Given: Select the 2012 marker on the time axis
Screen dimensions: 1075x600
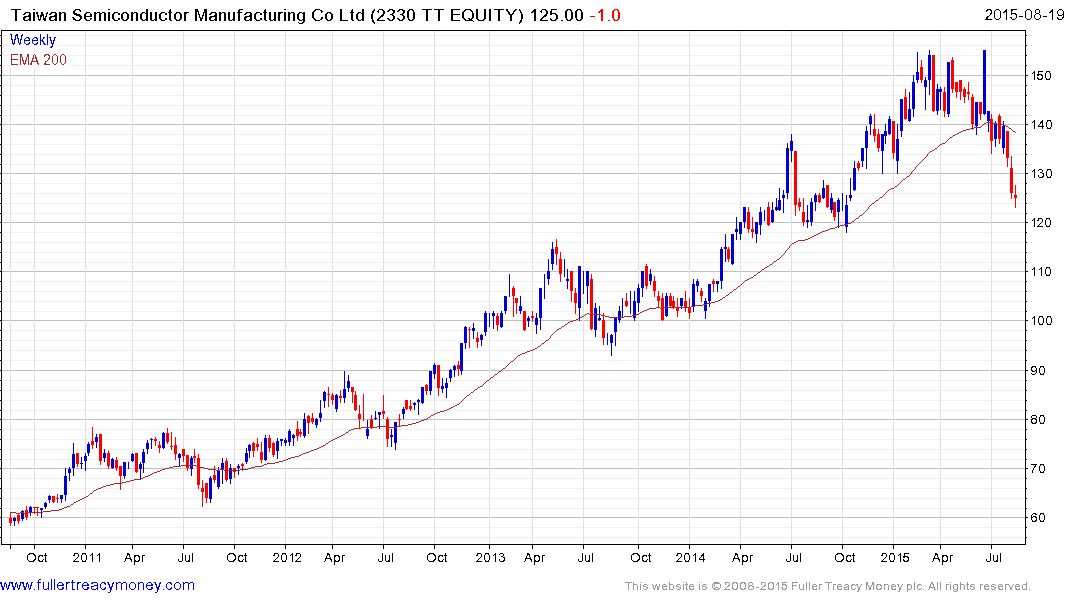Looking at the screenshot, I should pos(287,557).
